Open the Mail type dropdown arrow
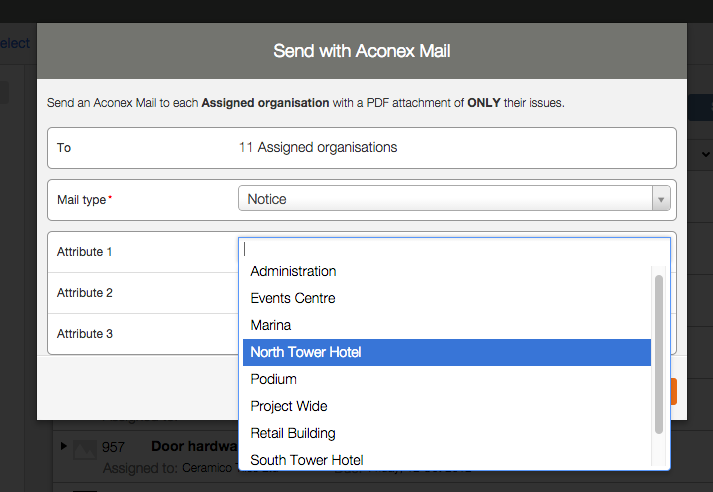The image size is (713, 492). [x=661, y=199]
